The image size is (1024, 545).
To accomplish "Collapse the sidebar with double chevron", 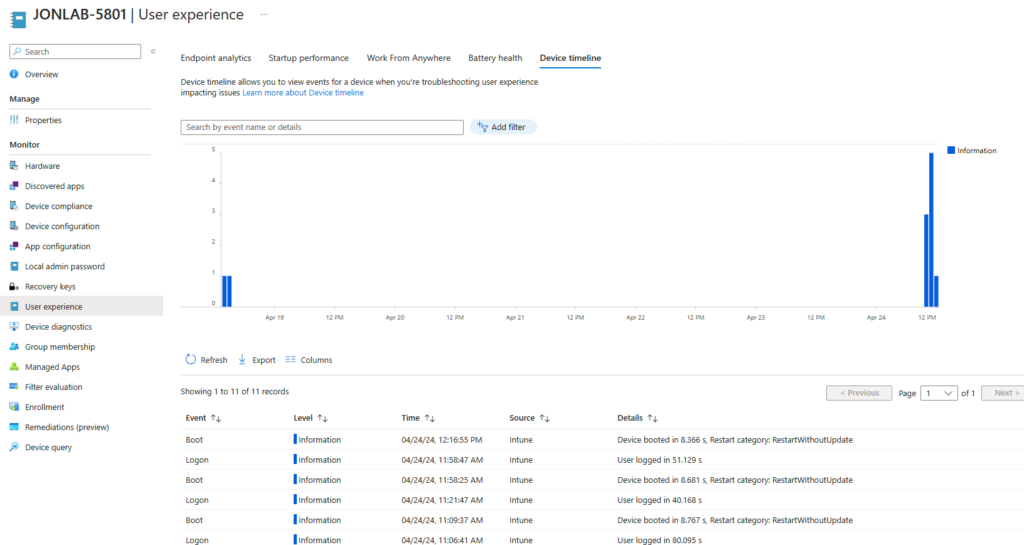I will 153,51.
